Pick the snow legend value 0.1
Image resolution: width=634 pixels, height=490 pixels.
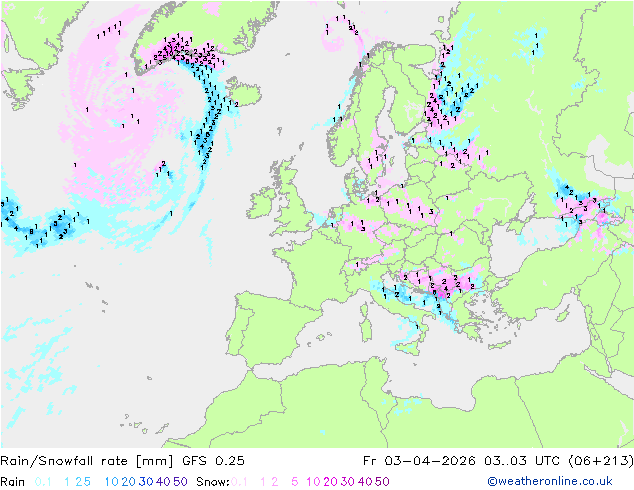pyautogui.click(x=239, y=482)
